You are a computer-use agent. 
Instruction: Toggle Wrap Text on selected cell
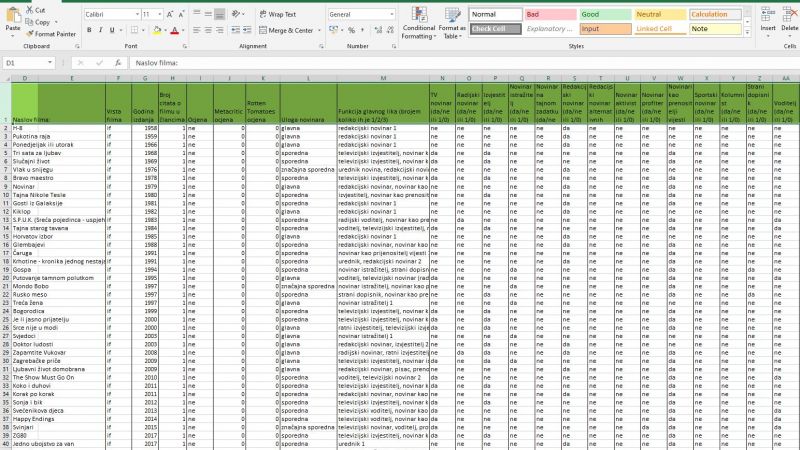point(276,15)
